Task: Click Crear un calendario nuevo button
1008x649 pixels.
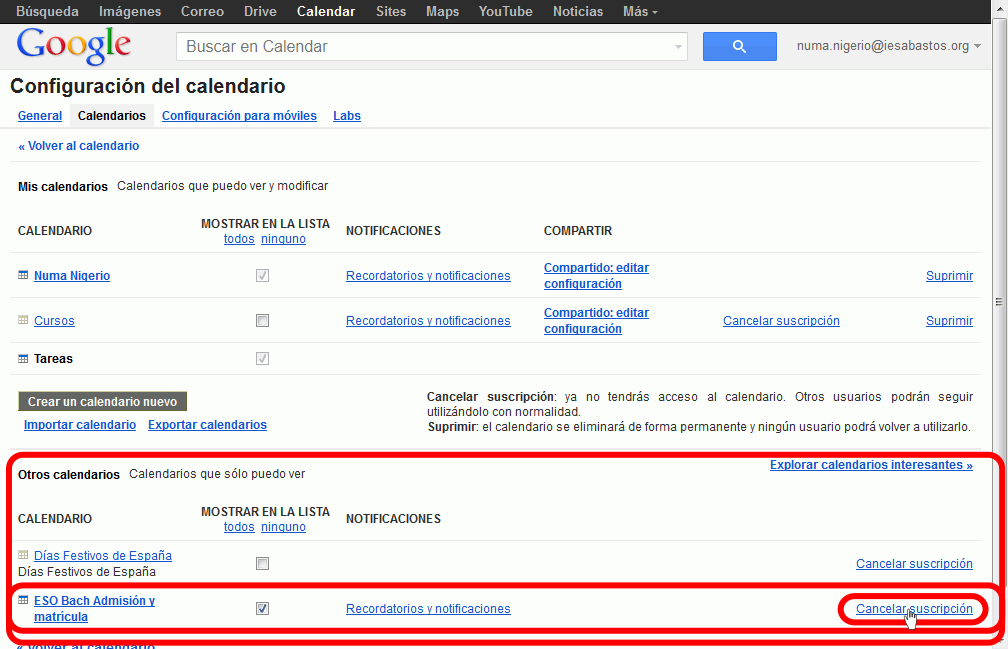Action: 102,402
